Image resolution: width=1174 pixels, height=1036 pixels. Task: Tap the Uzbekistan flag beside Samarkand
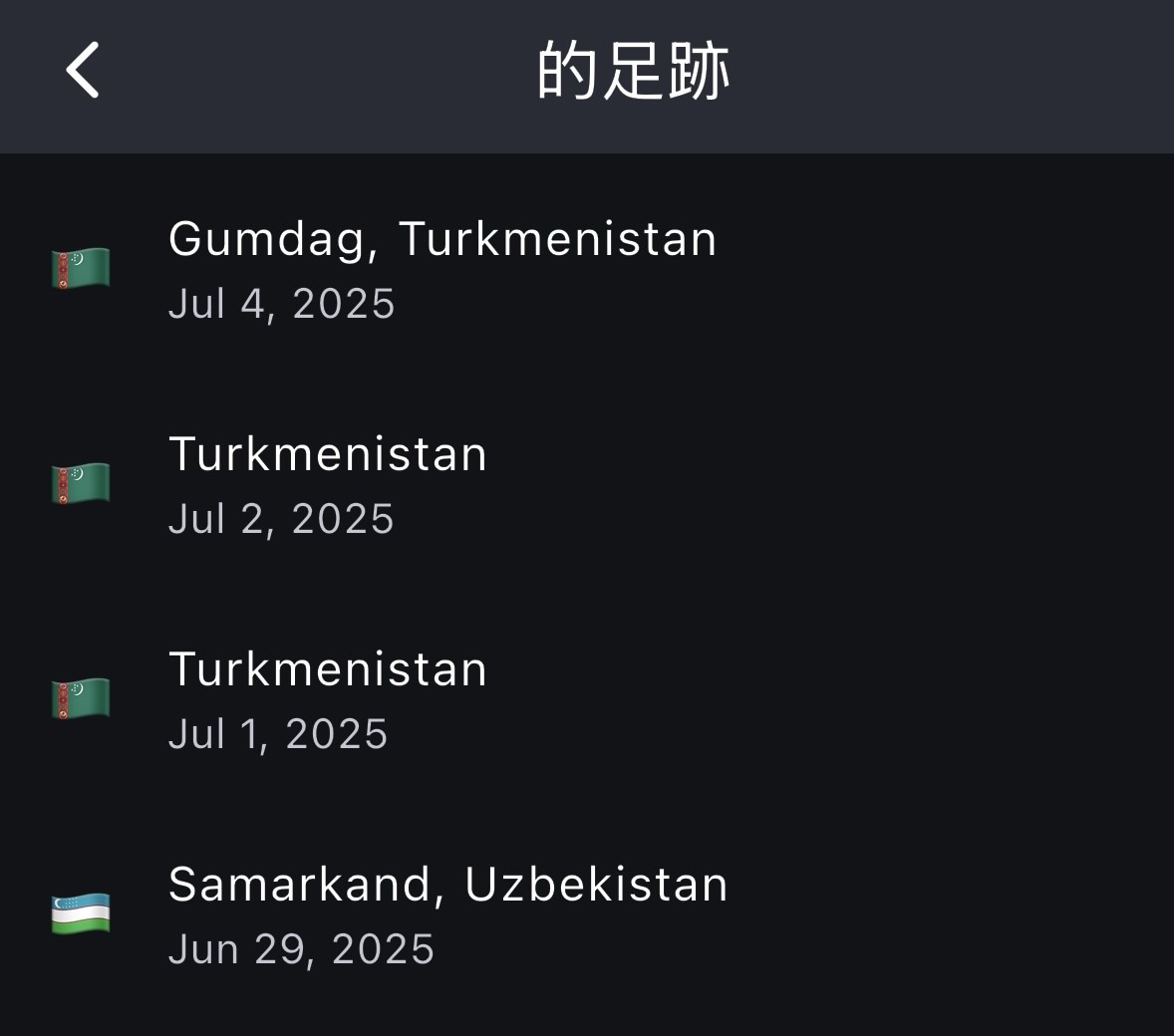81,914
